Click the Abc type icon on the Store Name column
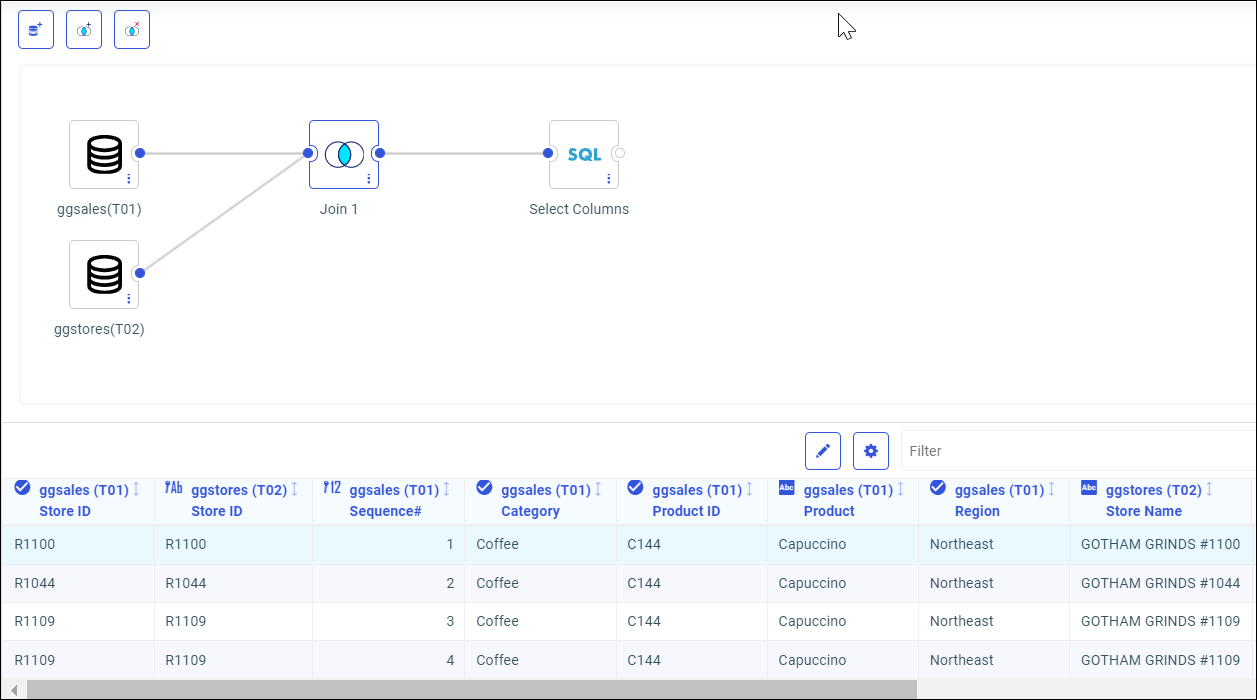The image size is (1257, 700). pos(1089,488)
